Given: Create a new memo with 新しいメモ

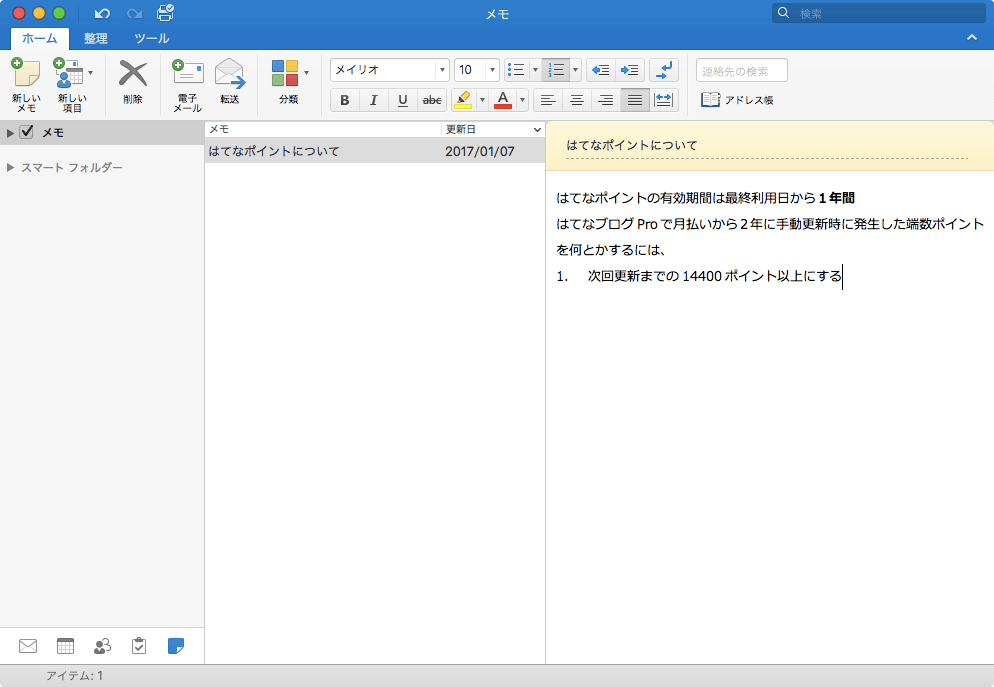Looking at the screenshot, I should pos(27,85).
